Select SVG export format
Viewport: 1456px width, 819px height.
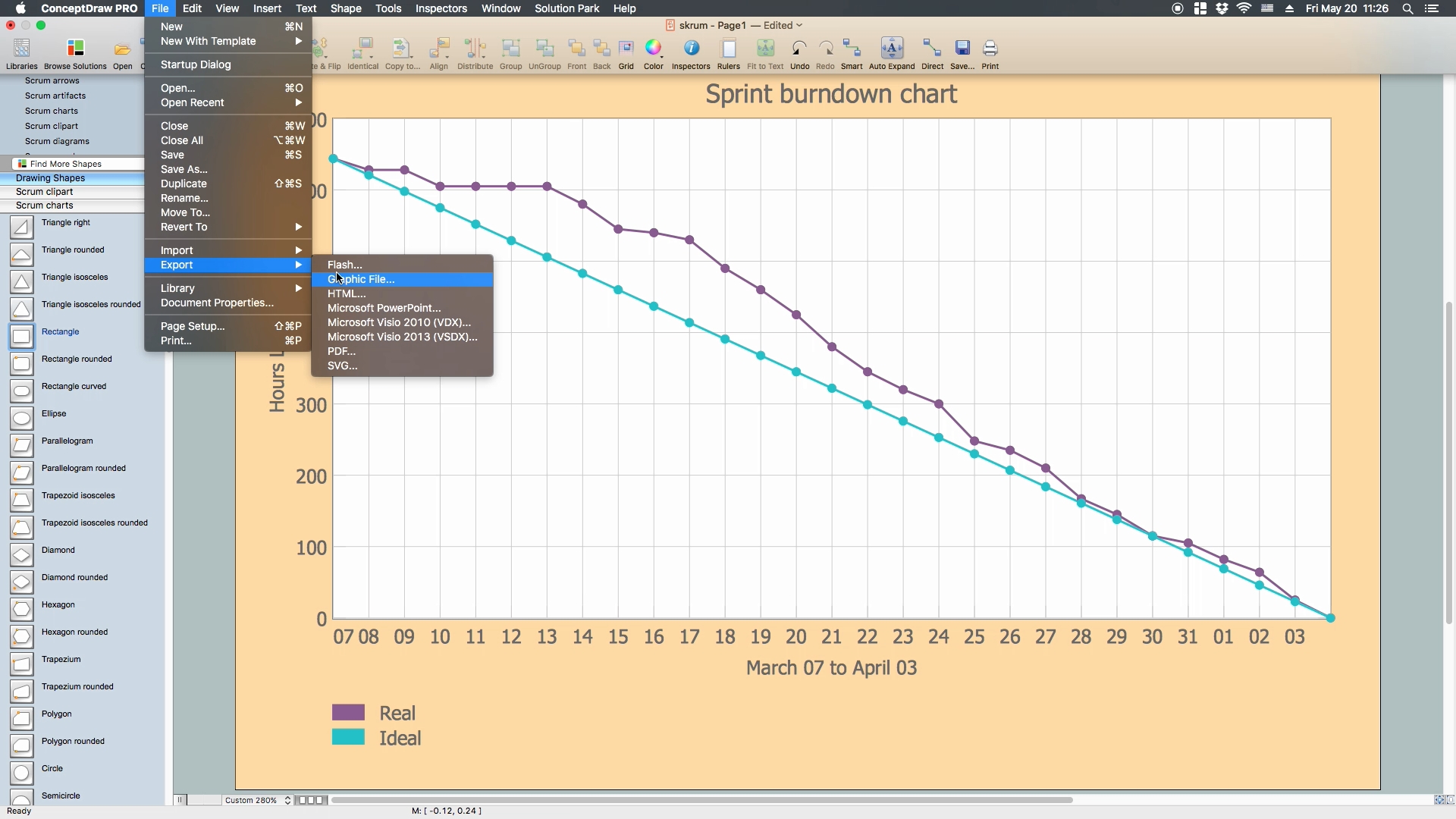(342, 365)
